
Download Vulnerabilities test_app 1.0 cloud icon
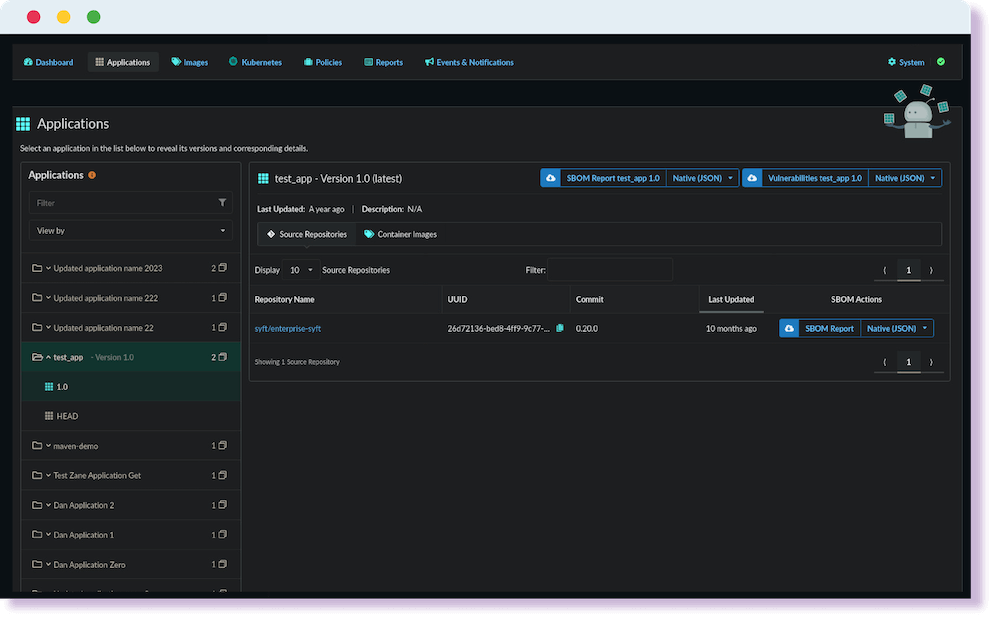tap(753, 179)
